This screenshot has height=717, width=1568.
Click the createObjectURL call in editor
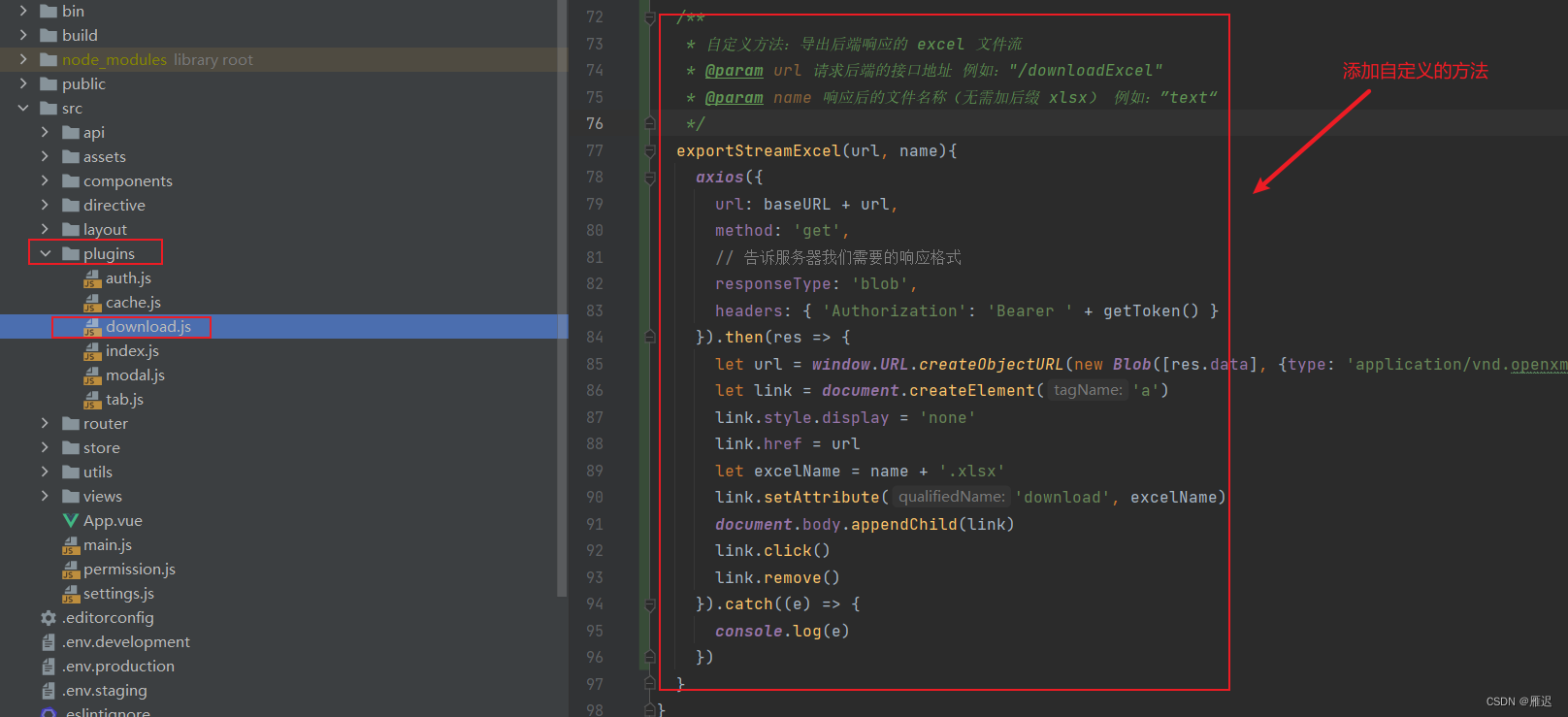point(991,364)
